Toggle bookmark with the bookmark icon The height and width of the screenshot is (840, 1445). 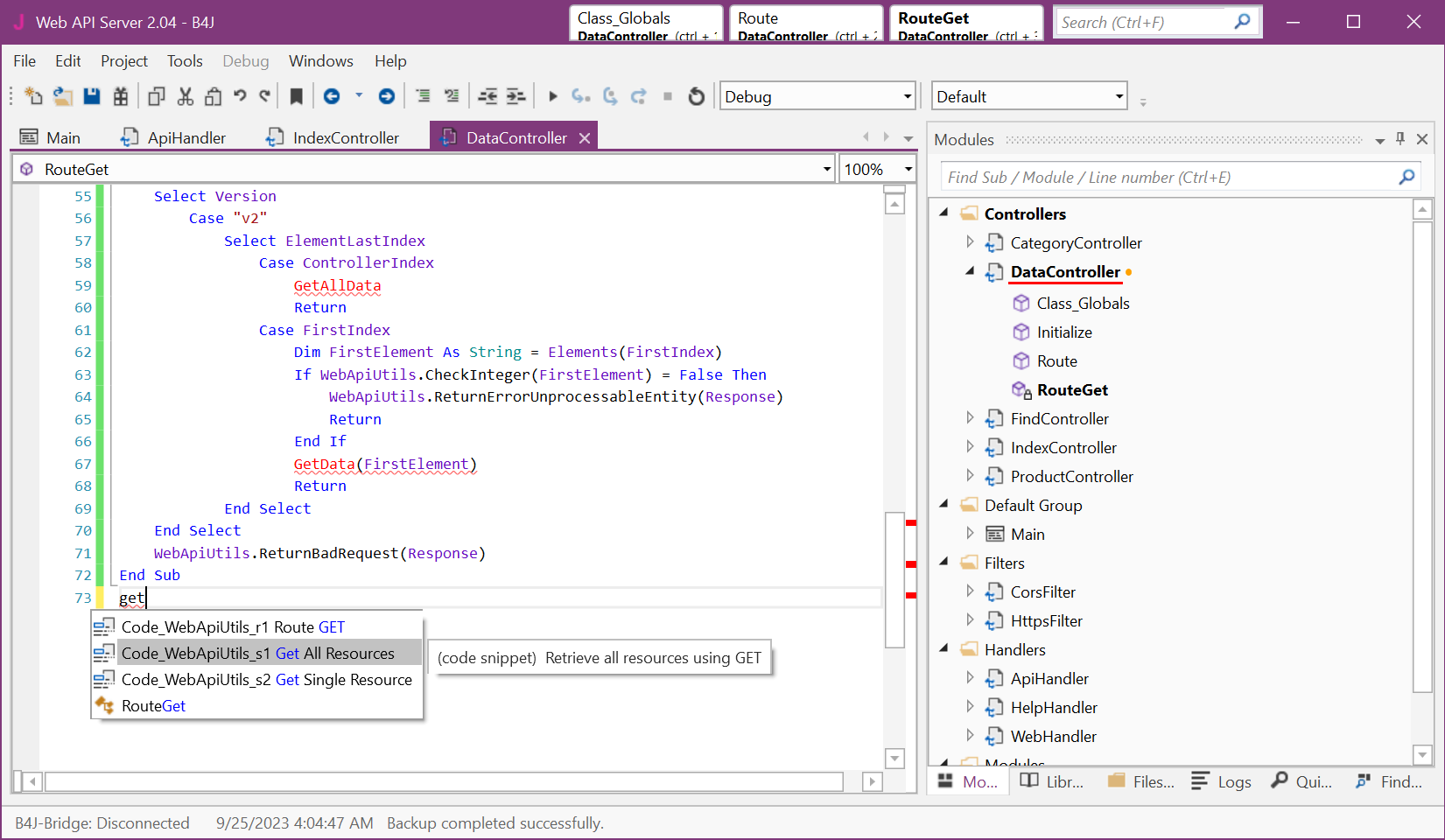point(296,96)
